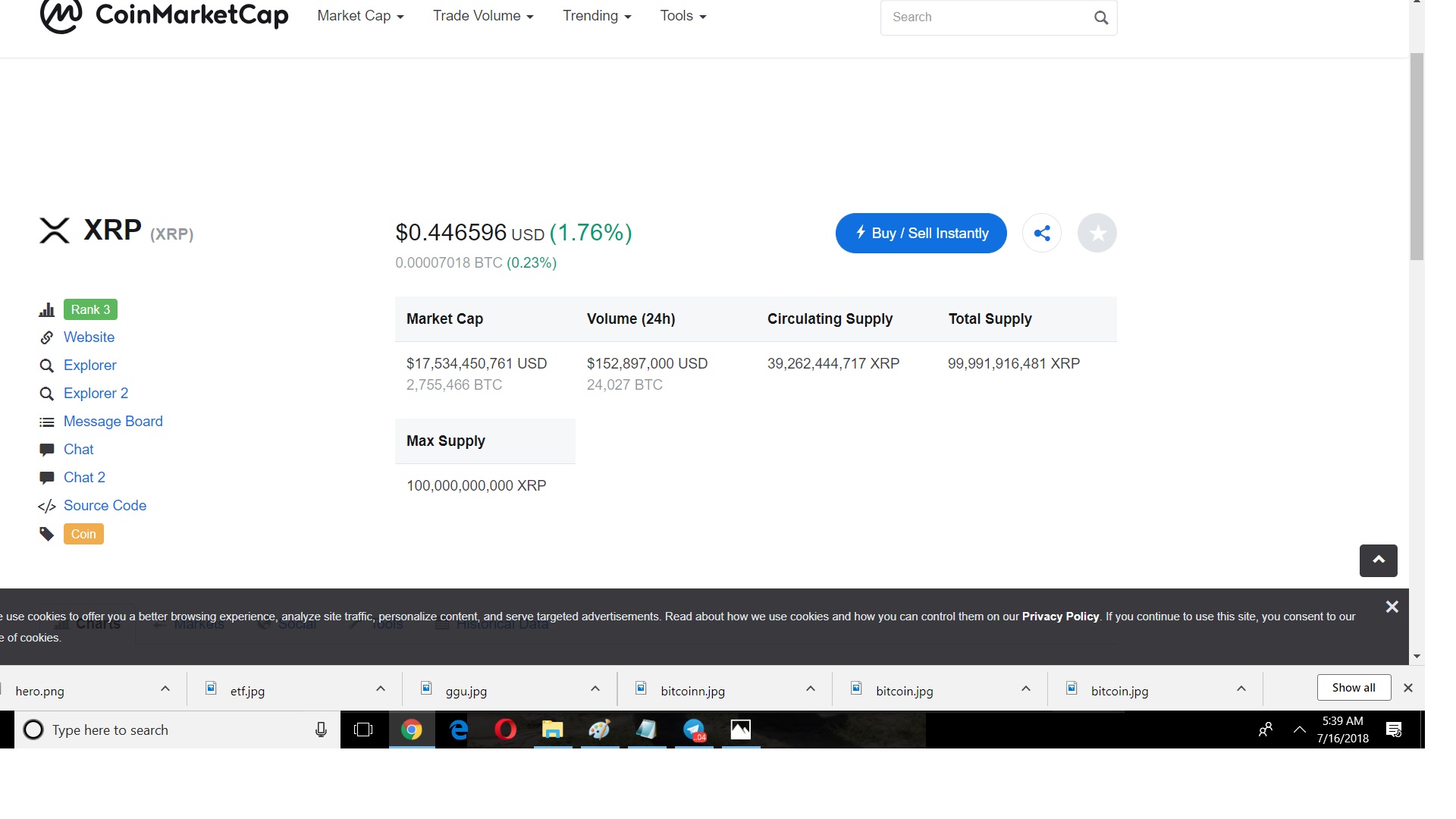Click the scroll-to-top arrow button
The width and height of the screenshot is (1456, 819).
pyautogui.click(x=1378, y=560)
